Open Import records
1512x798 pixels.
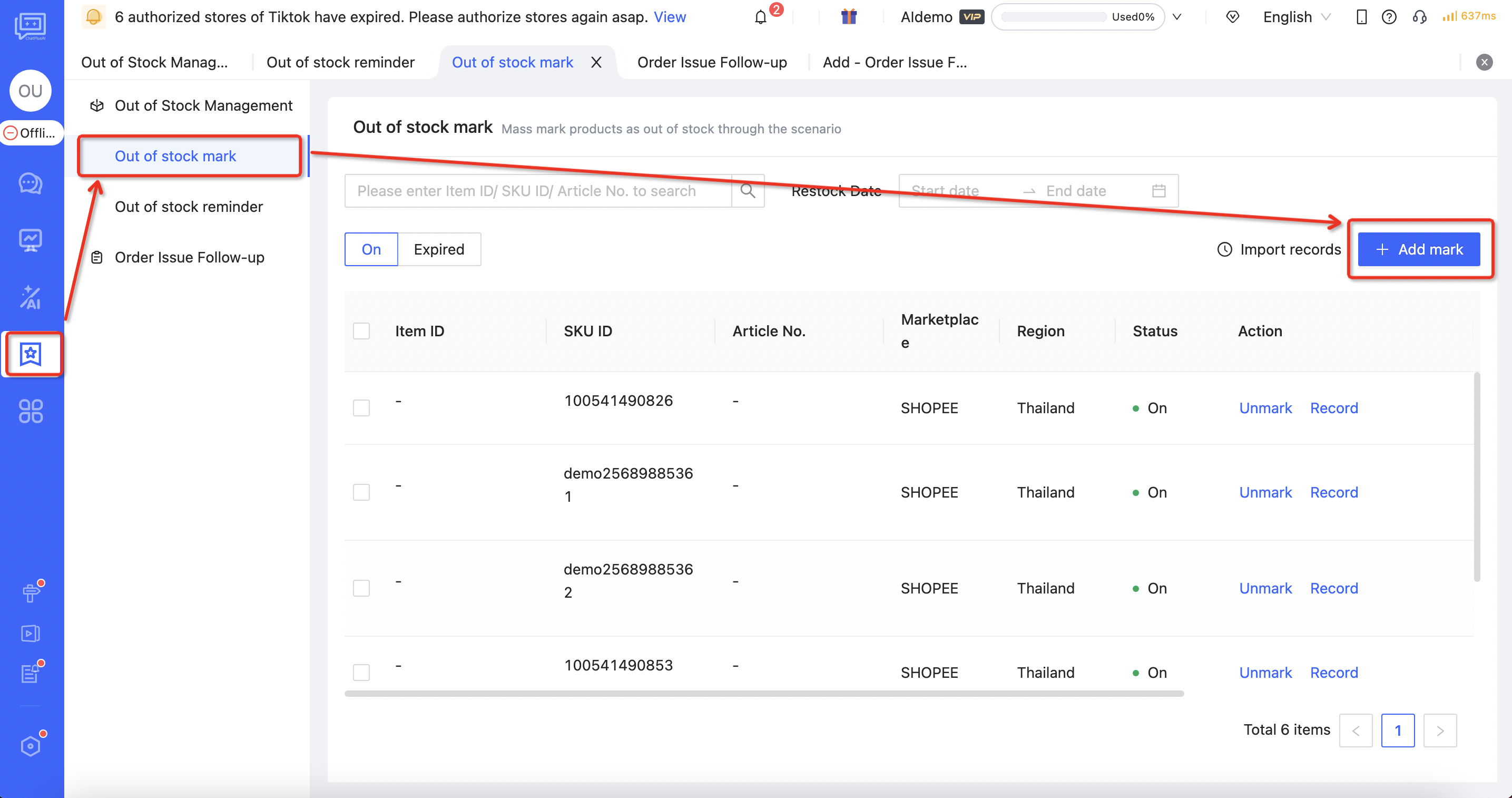tap(1280, 249)
